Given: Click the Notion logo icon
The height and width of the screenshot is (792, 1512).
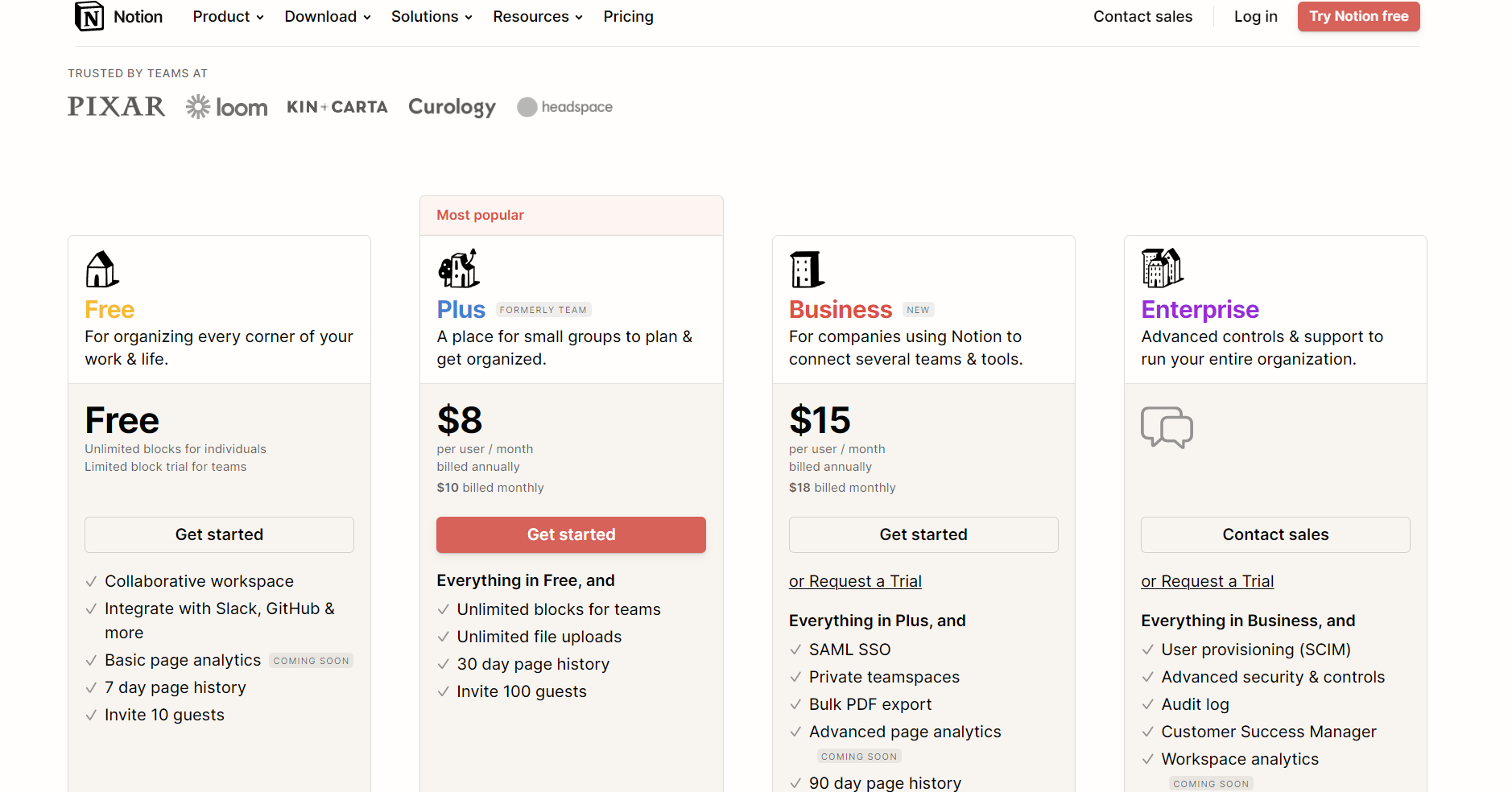Looking at the screenshot, I should pos(89,16).
